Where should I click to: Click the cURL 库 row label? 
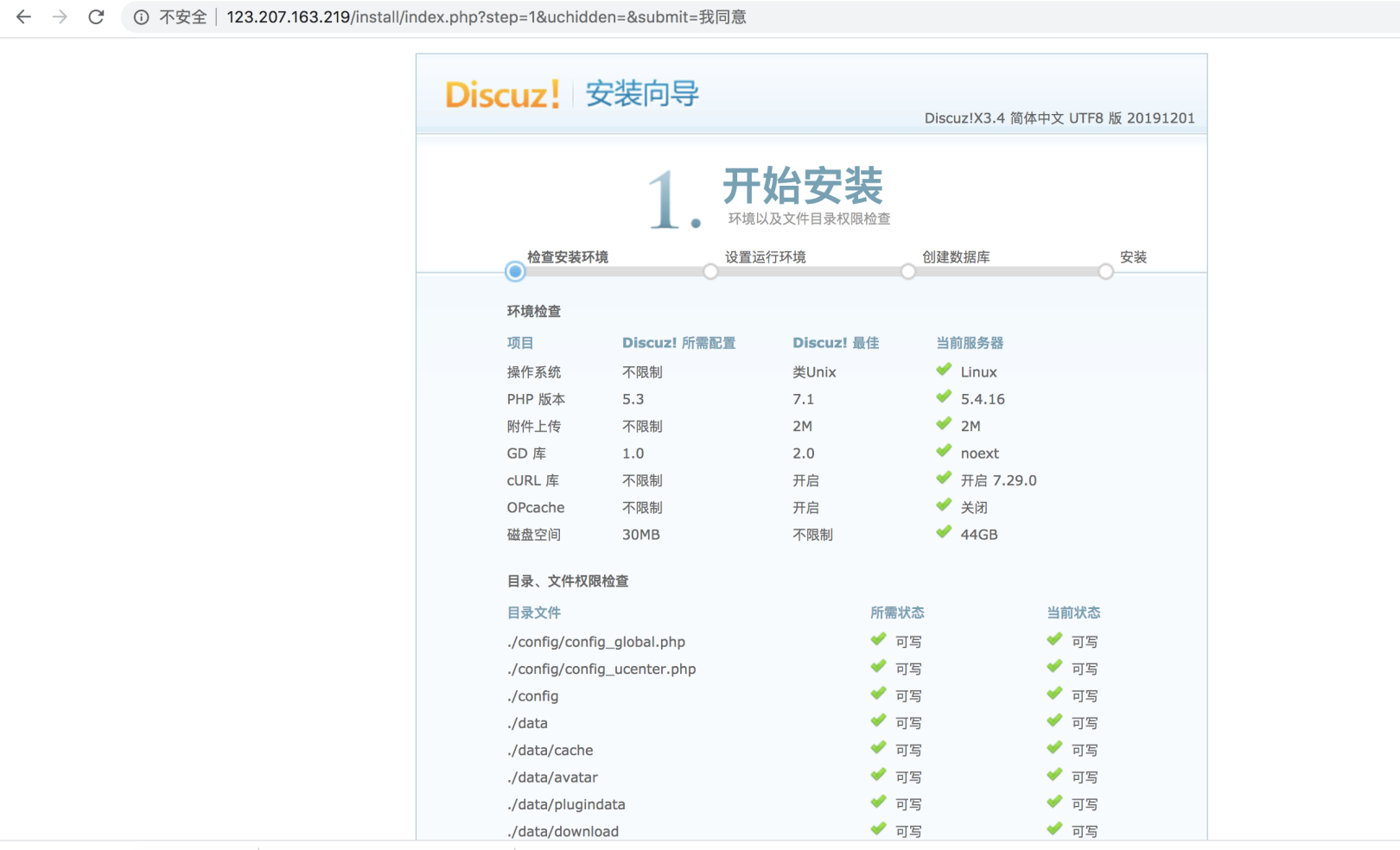(533, 480)
